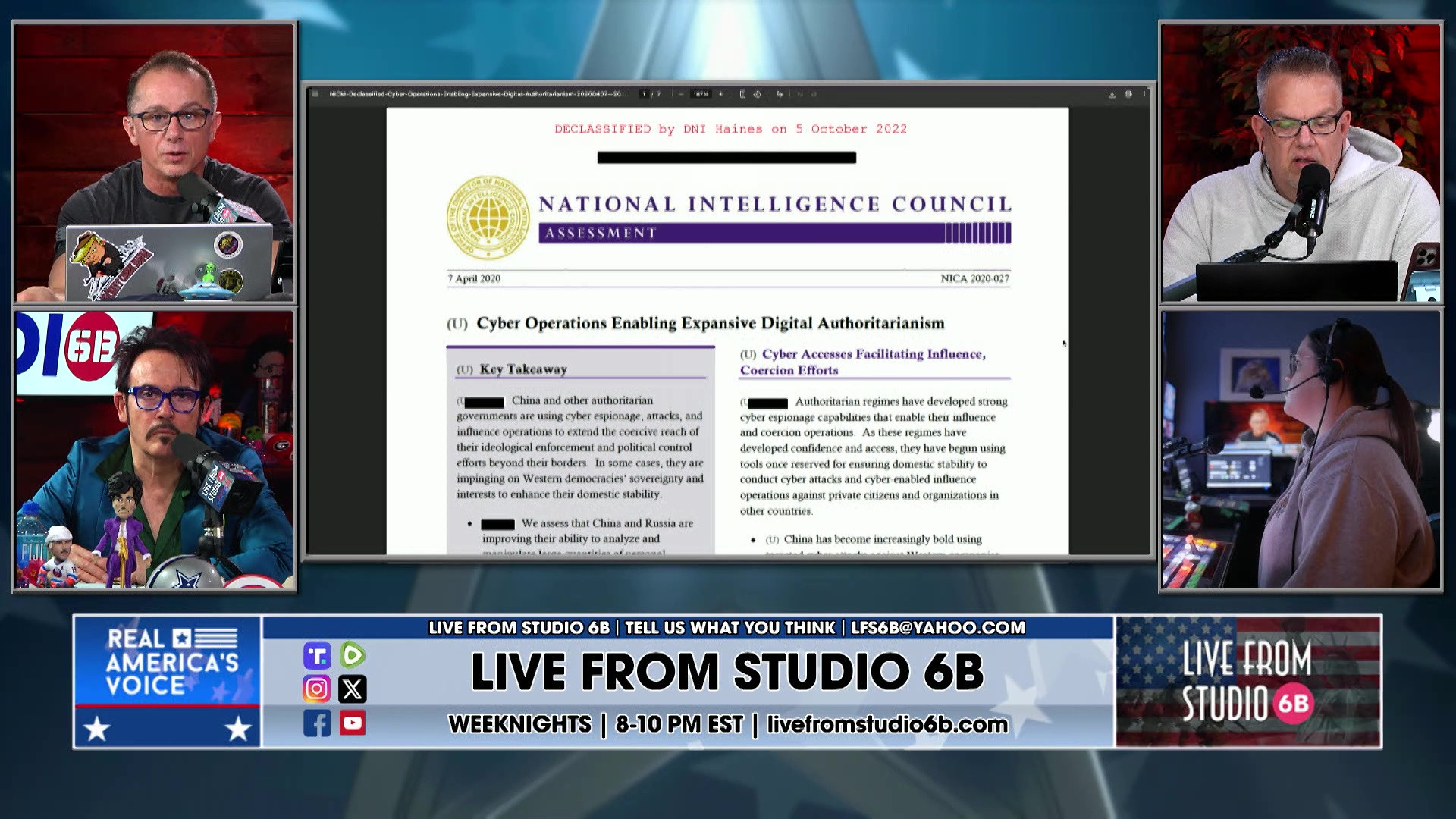Zoom in on the PDF page

pos(720,96)
